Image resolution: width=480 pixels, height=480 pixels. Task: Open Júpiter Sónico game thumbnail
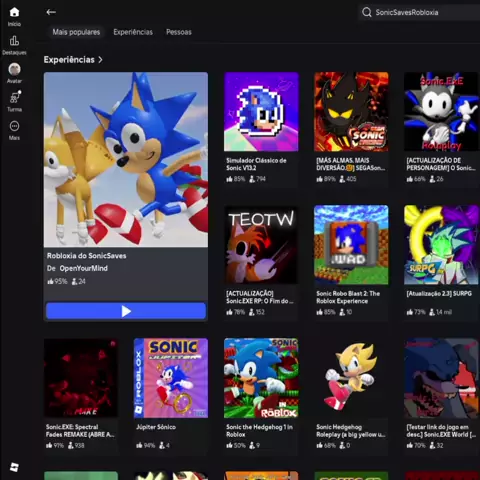(x=171, y=378)
